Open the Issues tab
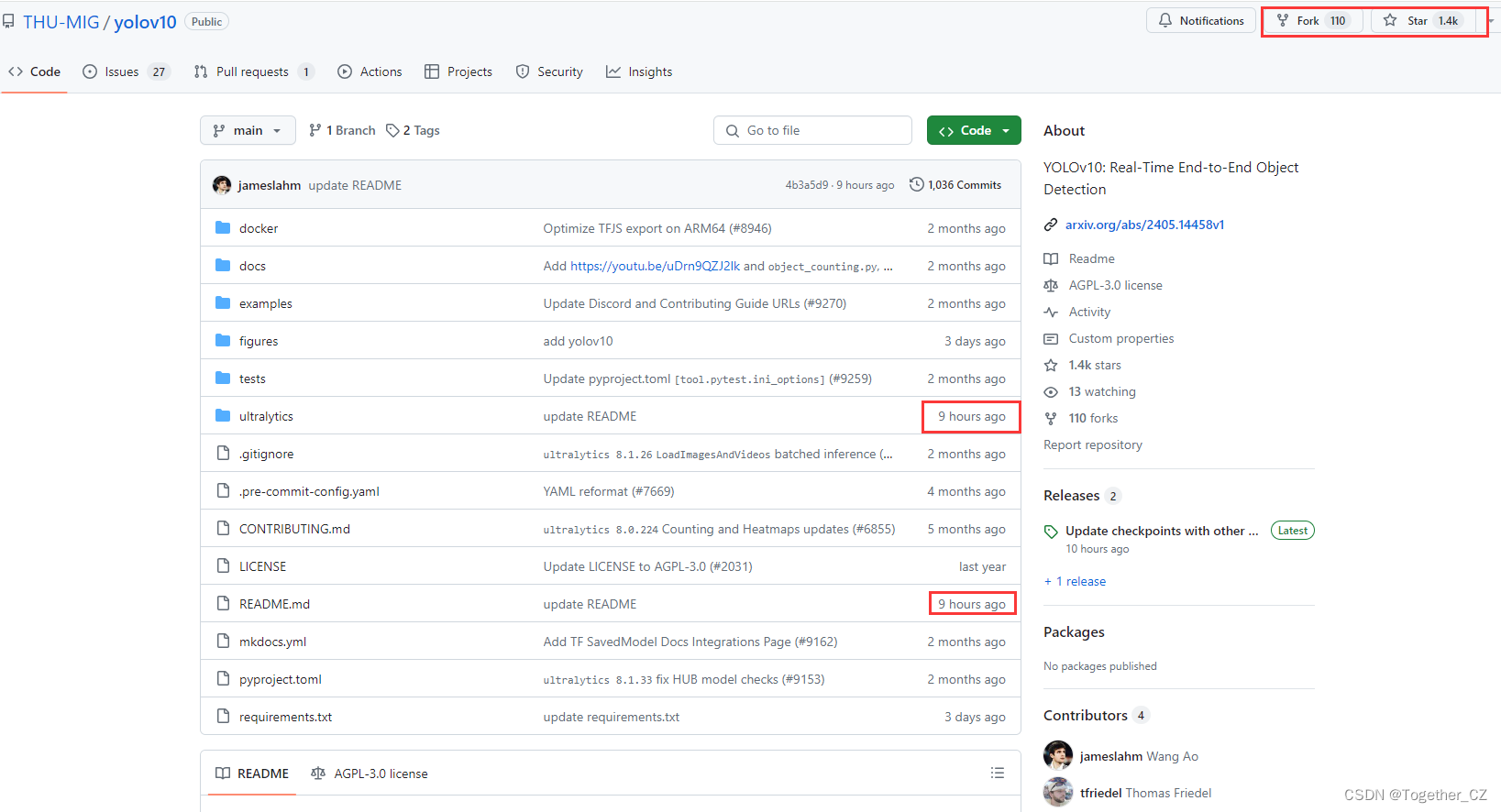1501x812 pixels. (127, 71)
